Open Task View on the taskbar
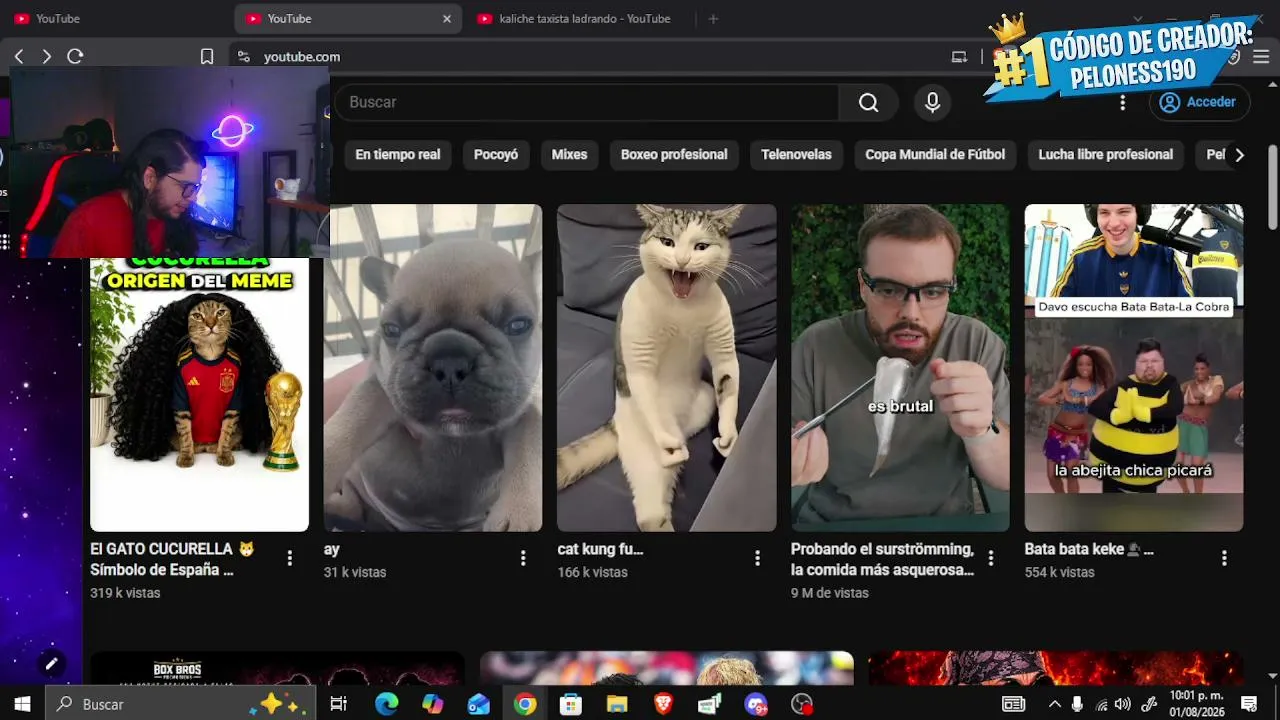 [x=338, y=704]
